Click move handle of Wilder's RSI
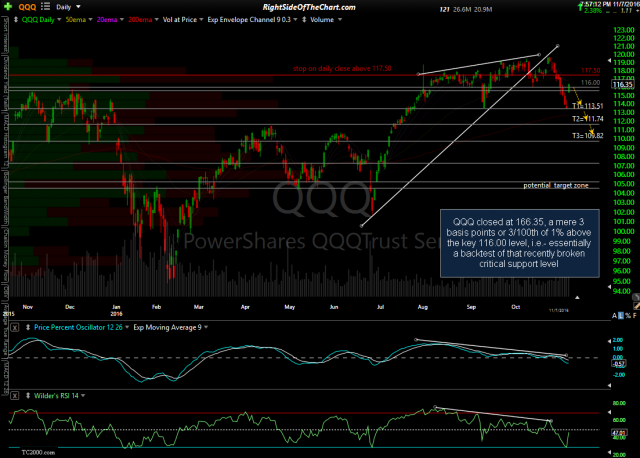 click(x=28, y=396)
